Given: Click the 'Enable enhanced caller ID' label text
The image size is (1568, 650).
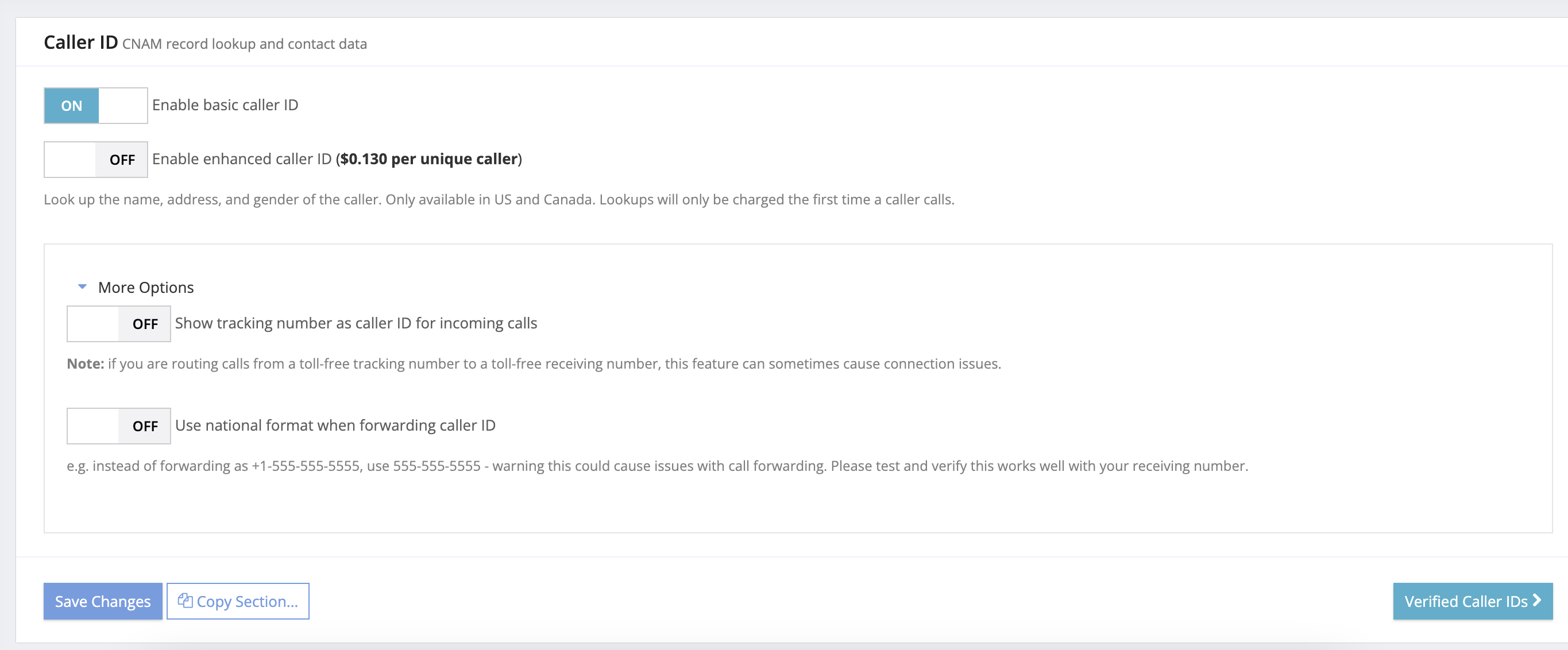Looking at the screenshot, I should tap(242, 159).
